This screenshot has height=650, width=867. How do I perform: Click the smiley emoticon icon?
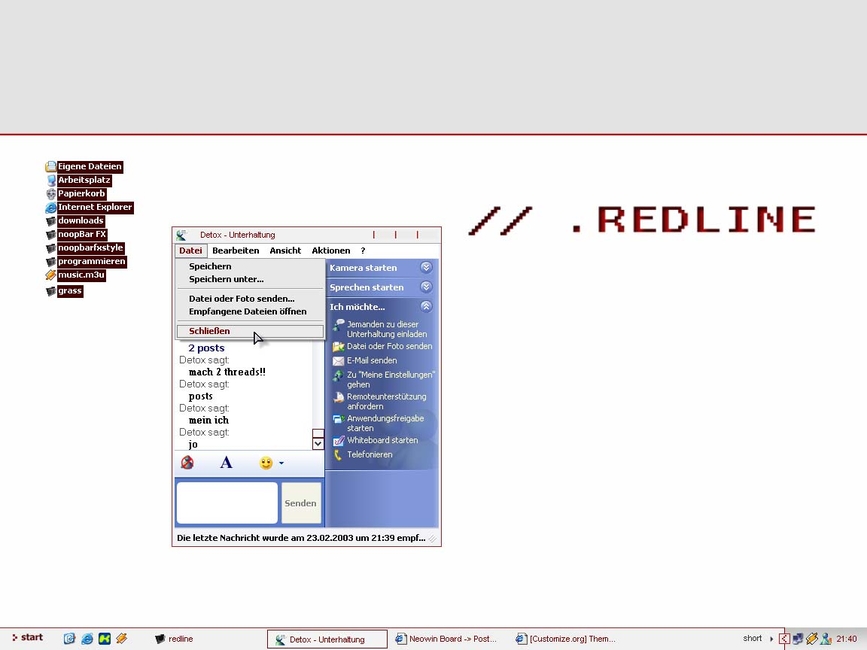click(x=266, y=463)
